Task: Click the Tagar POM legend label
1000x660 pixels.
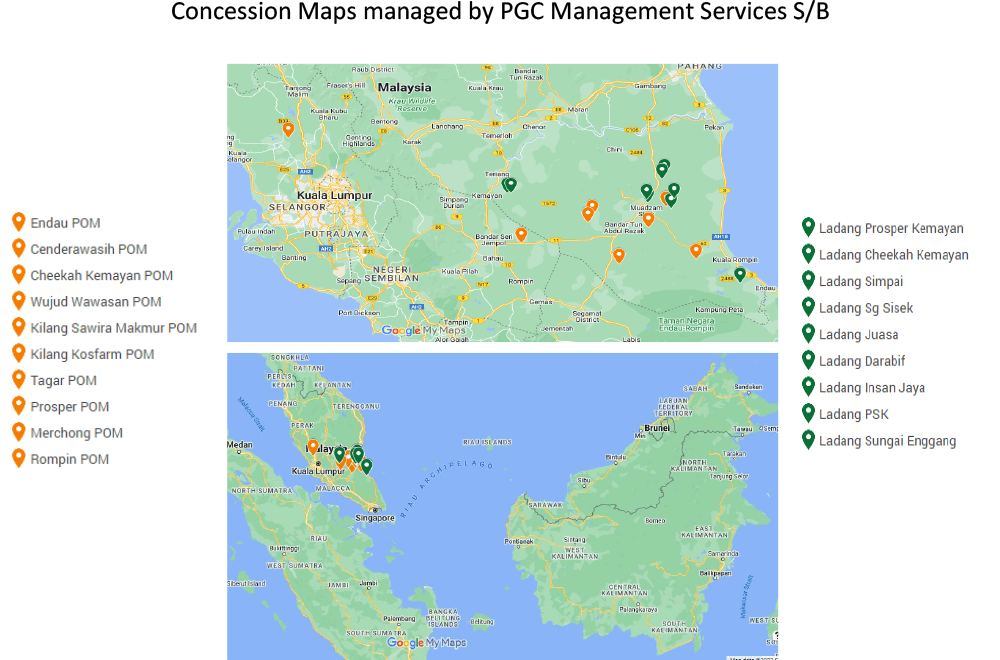Action: (64, 381)
